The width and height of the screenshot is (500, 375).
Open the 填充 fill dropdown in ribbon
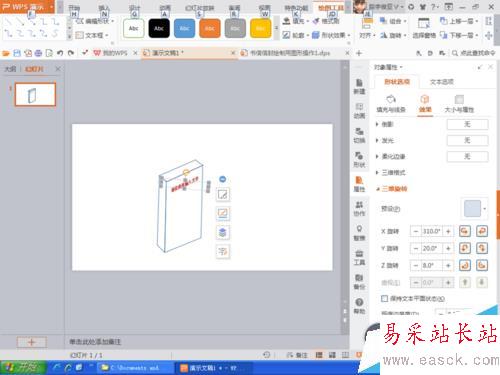click(x=296, y=21)
